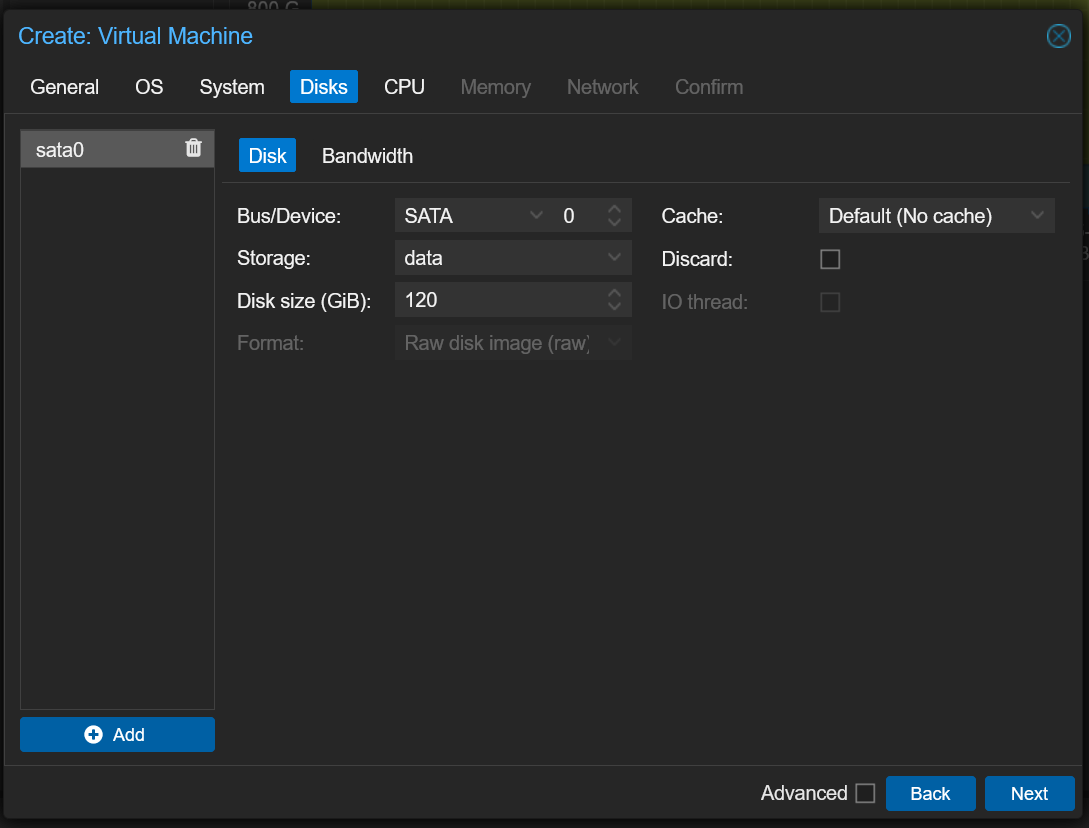Adjust the disk size spinner arrows
Image resolution: width=1089 pixels, height=828 pixels.
pyautogui.click(x=614, y=299)
